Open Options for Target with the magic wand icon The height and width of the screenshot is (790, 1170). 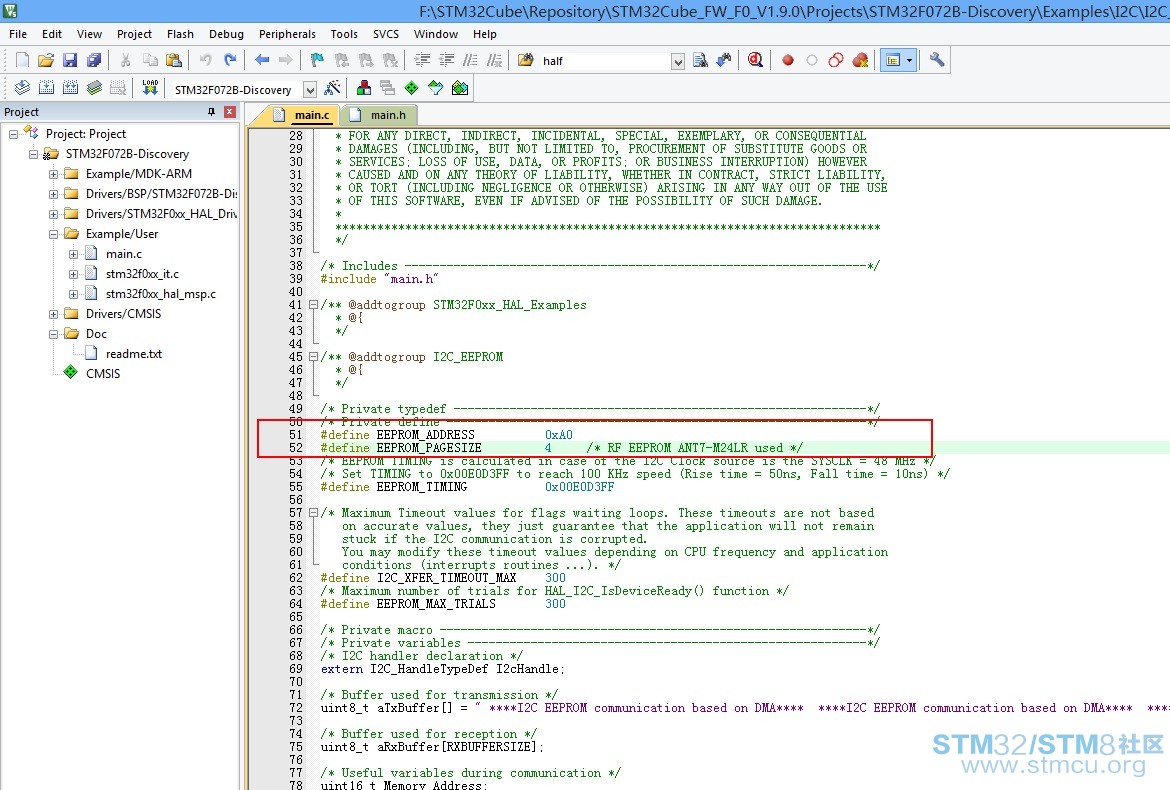point(332,89)
